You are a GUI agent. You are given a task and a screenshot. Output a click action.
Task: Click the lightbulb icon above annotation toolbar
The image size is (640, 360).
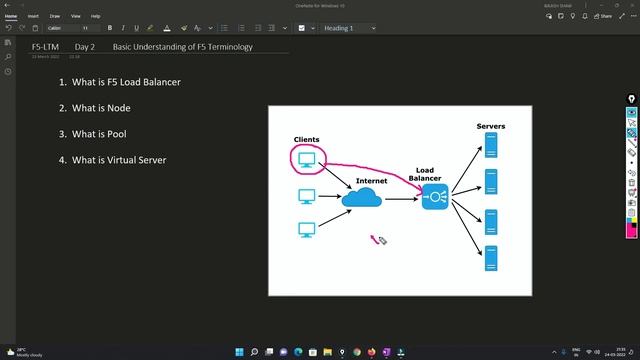[x=631, y=99]
